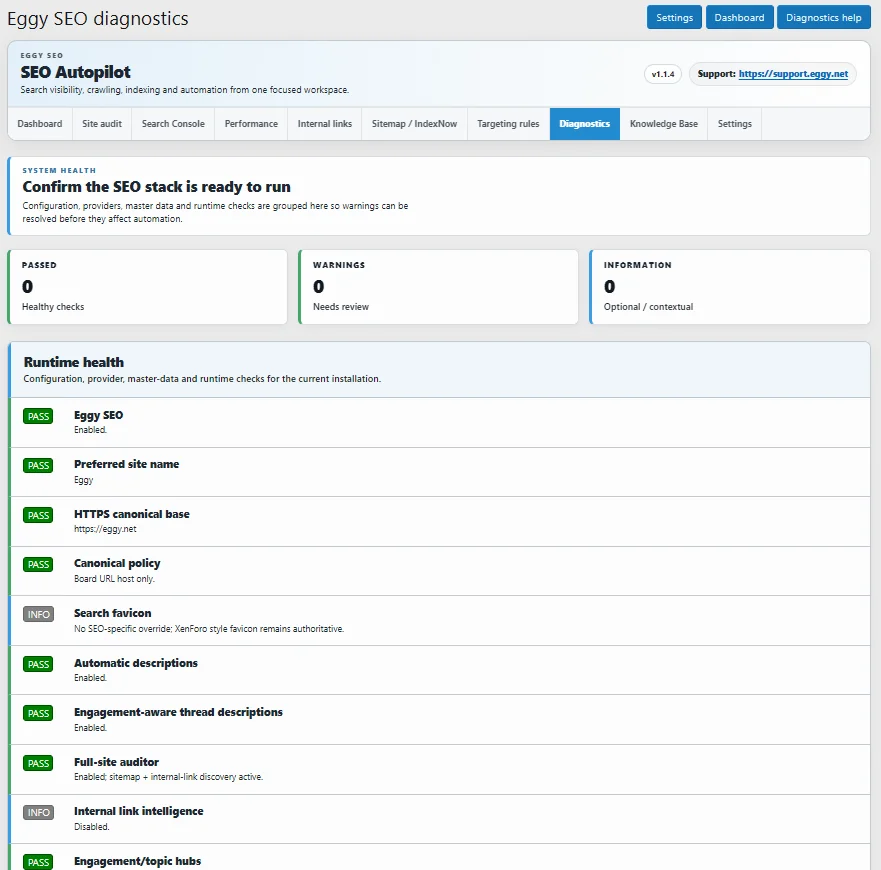Image resolution: width=881 pixels, height=870 pixels.
Task: Select the 'Full-site auditor' title
Action: [x=116, y=762]
